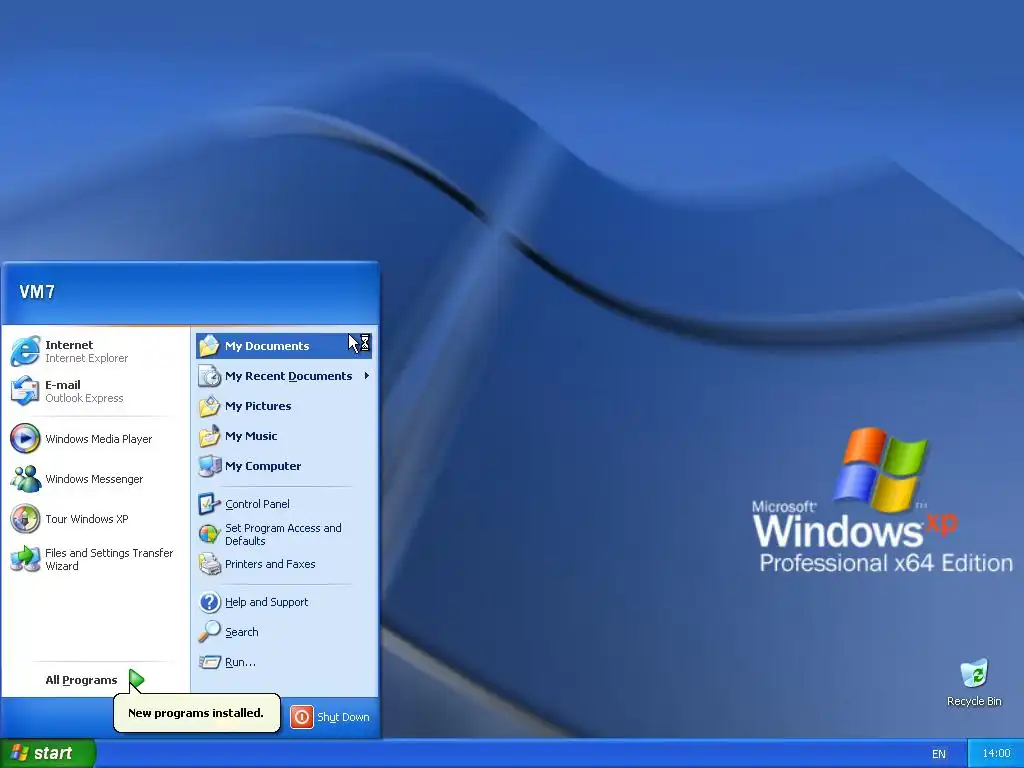
Task: Expand My Recent Documents submenu arrow
Action: click(x=367, y=376)
